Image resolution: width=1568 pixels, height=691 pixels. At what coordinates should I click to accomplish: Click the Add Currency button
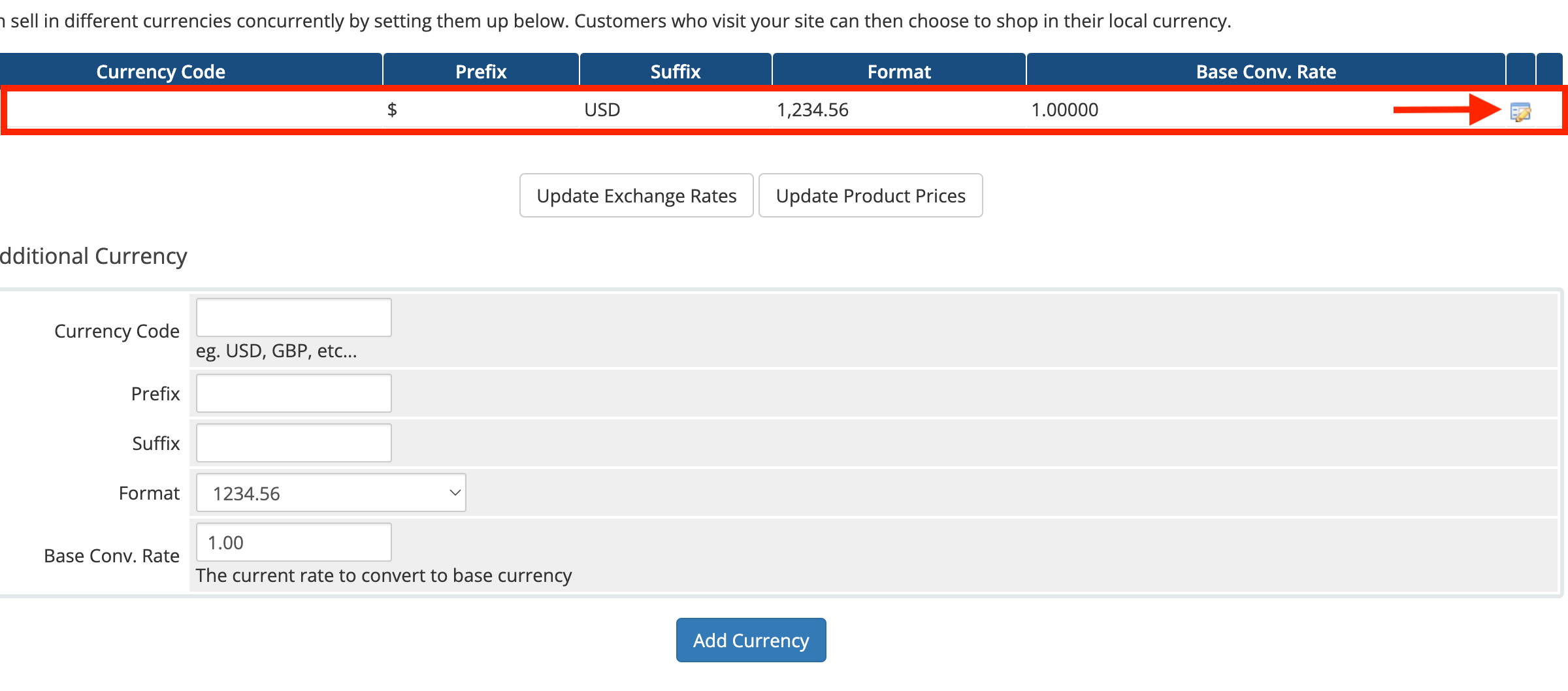pos(751,640)
